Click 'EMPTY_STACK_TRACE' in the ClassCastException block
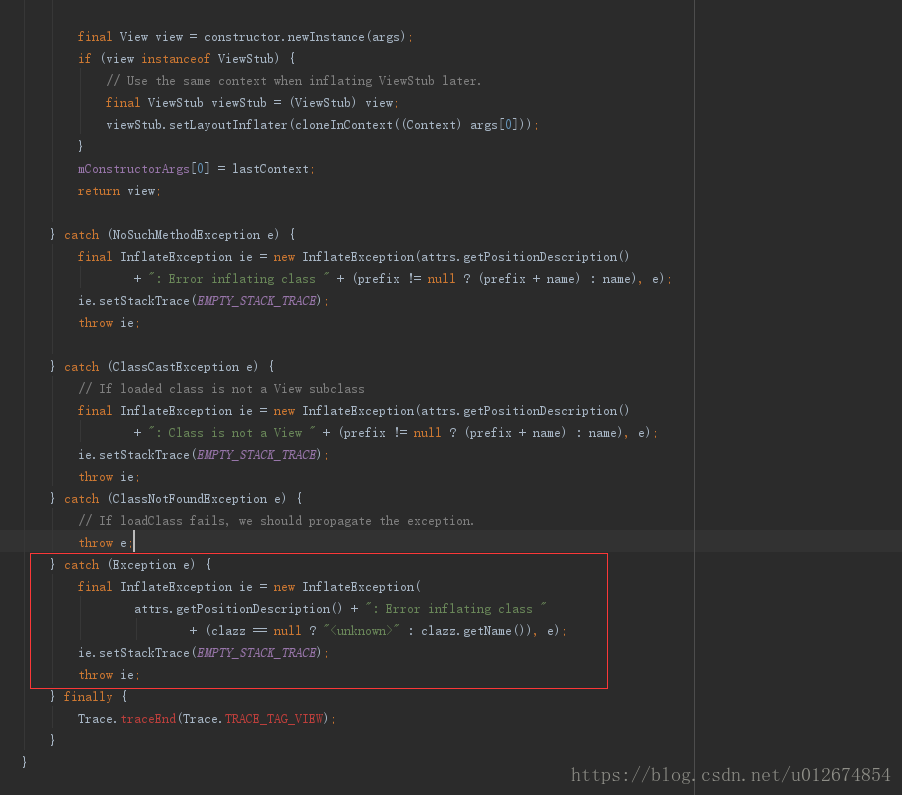 [x=257, y=455]
